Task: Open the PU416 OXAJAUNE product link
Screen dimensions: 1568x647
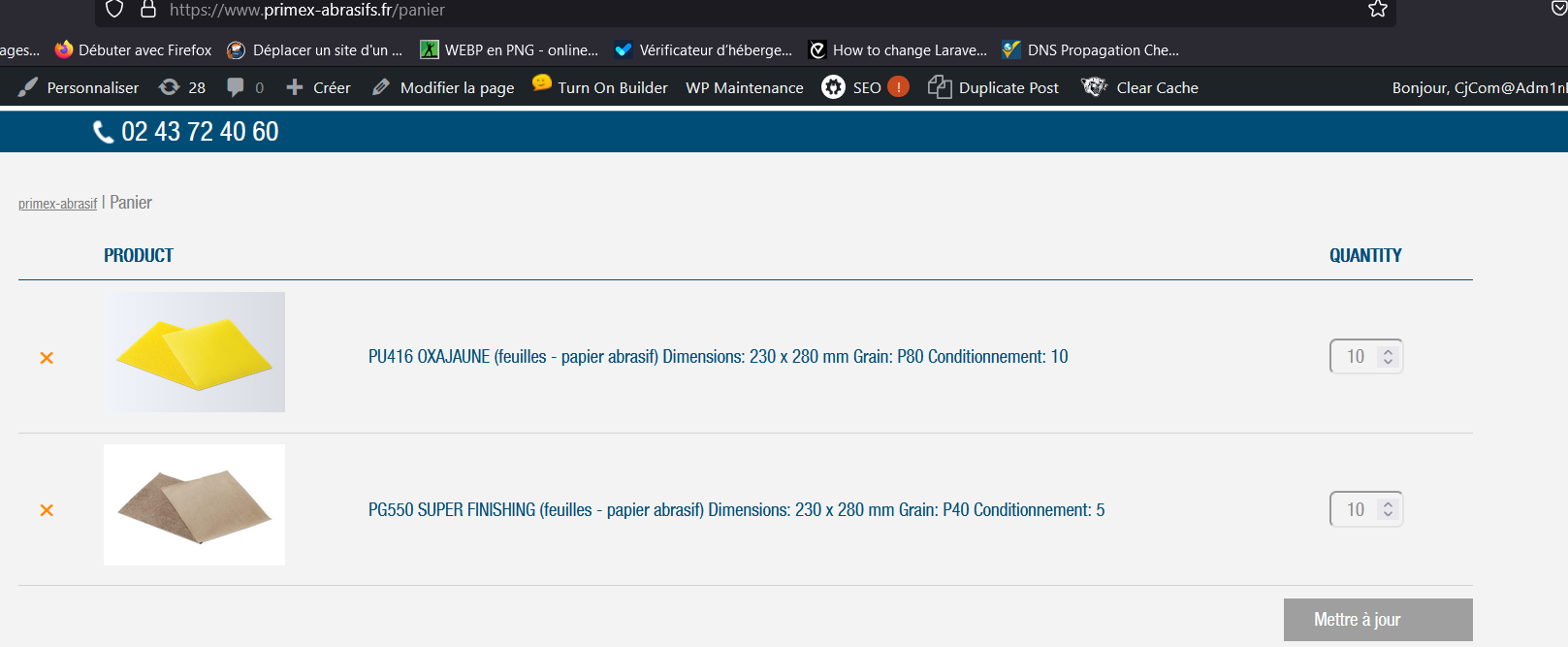Action: 719,357
